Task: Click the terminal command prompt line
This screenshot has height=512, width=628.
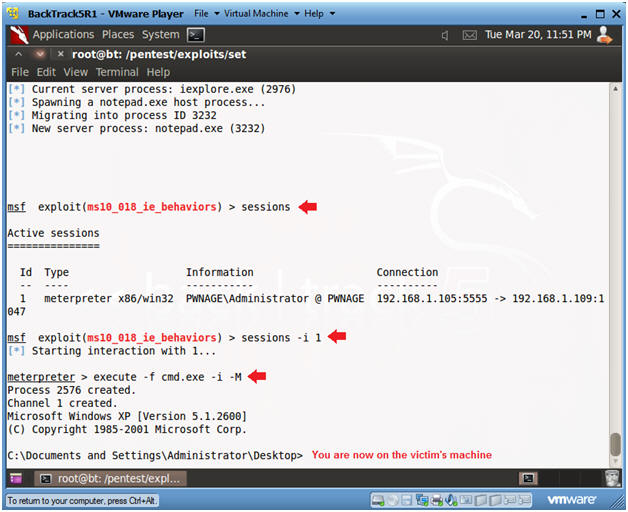Action: (155, 456)
